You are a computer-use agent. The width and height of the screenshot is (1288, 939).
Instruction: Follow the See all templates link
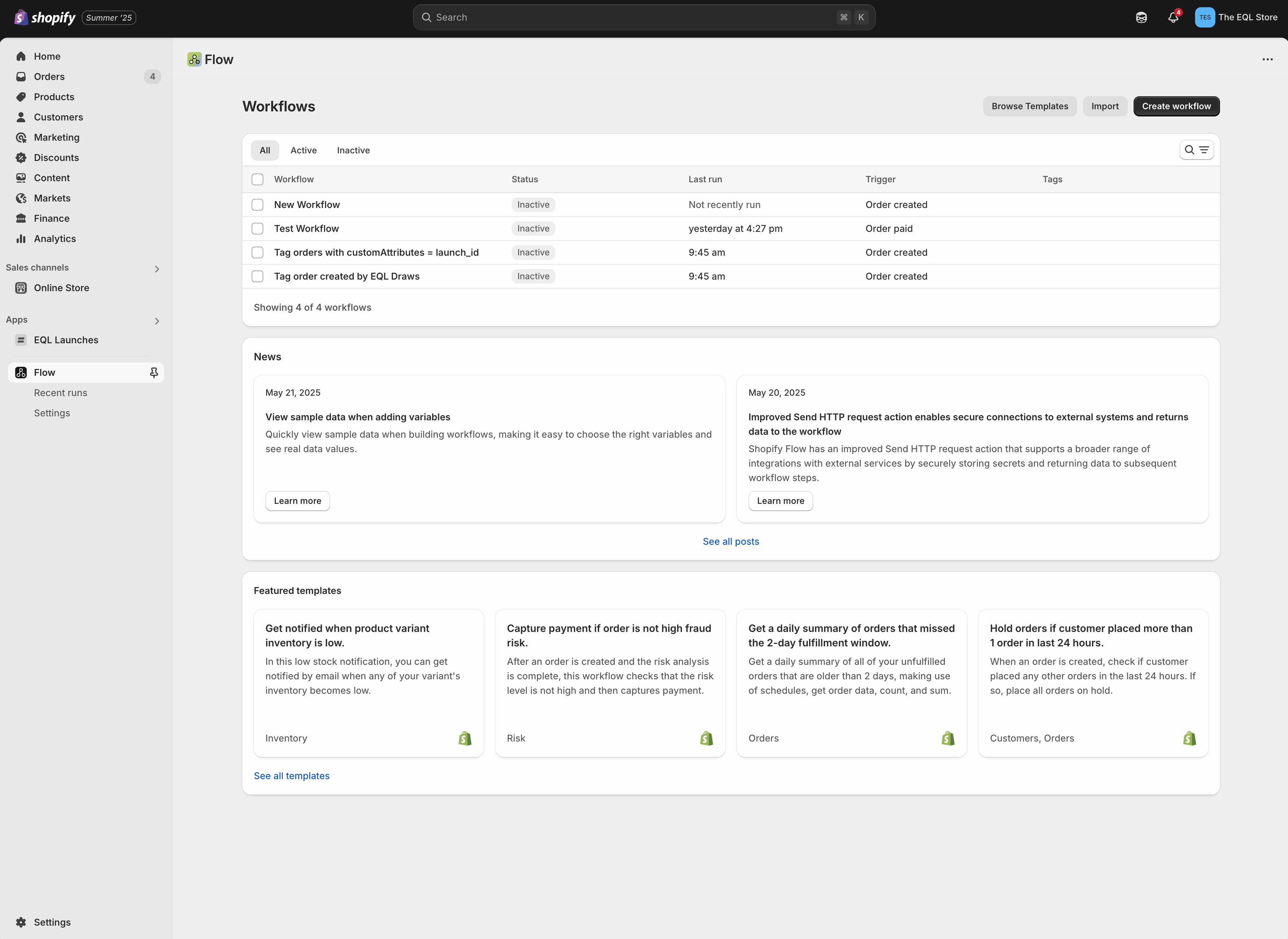(291, 776)
